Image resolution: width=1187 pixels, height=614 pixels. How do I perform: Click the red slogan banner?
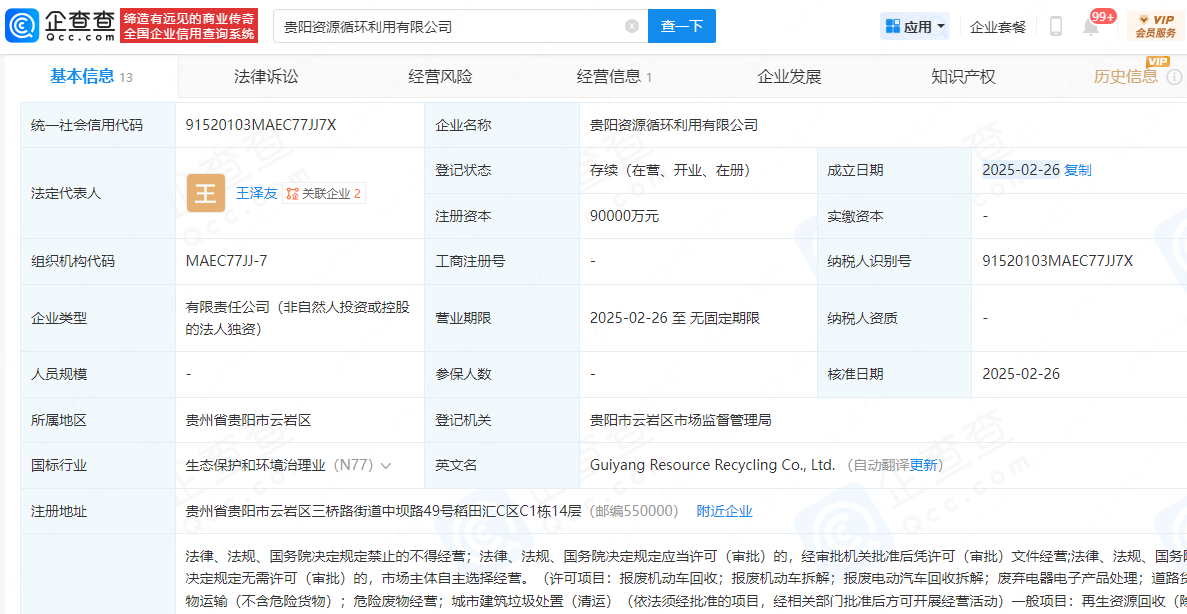pos(189,26)
